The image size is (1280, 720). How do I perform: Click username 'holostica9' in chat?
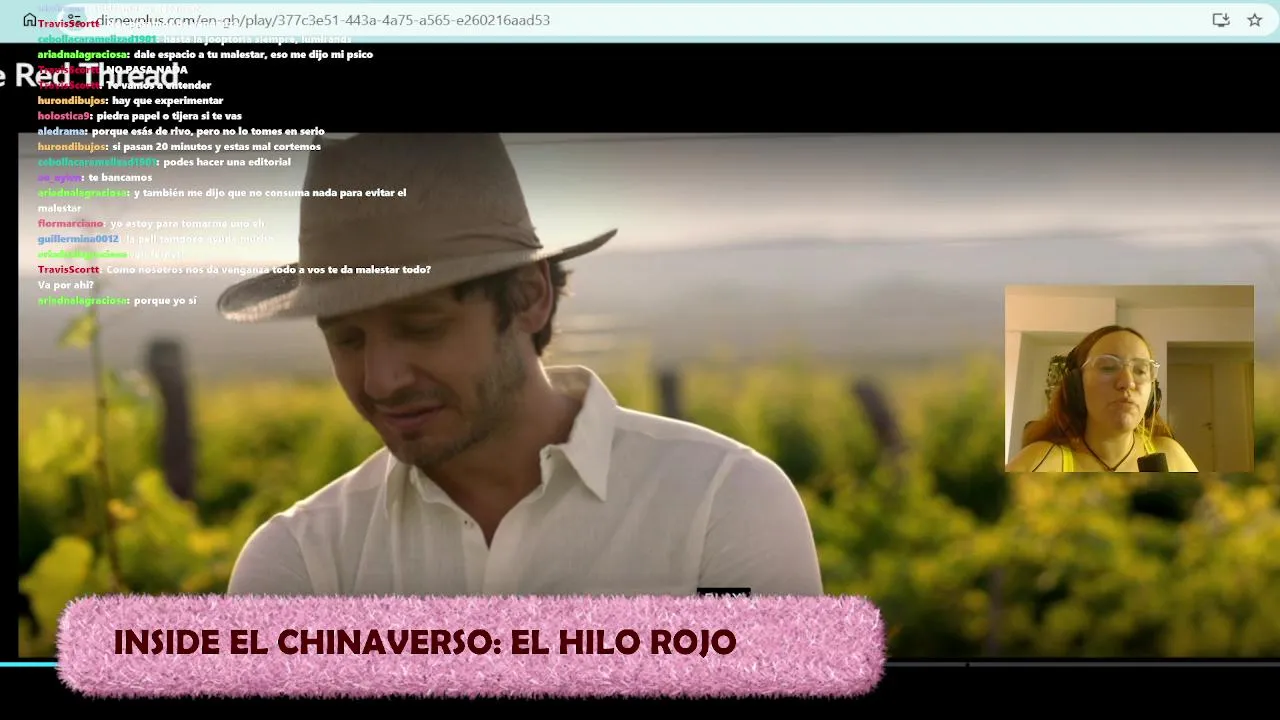(x=64, y=116)
